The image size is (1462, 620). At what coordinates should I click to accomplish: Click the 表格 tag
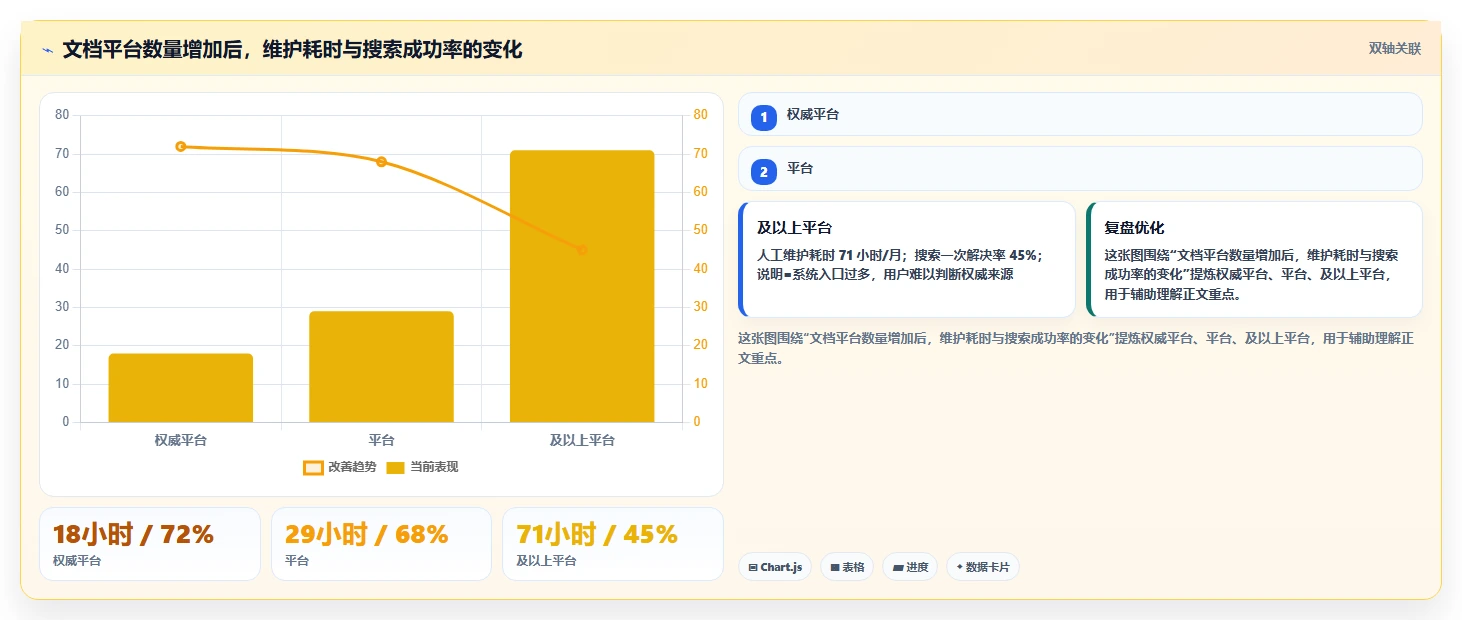(847, 567)
